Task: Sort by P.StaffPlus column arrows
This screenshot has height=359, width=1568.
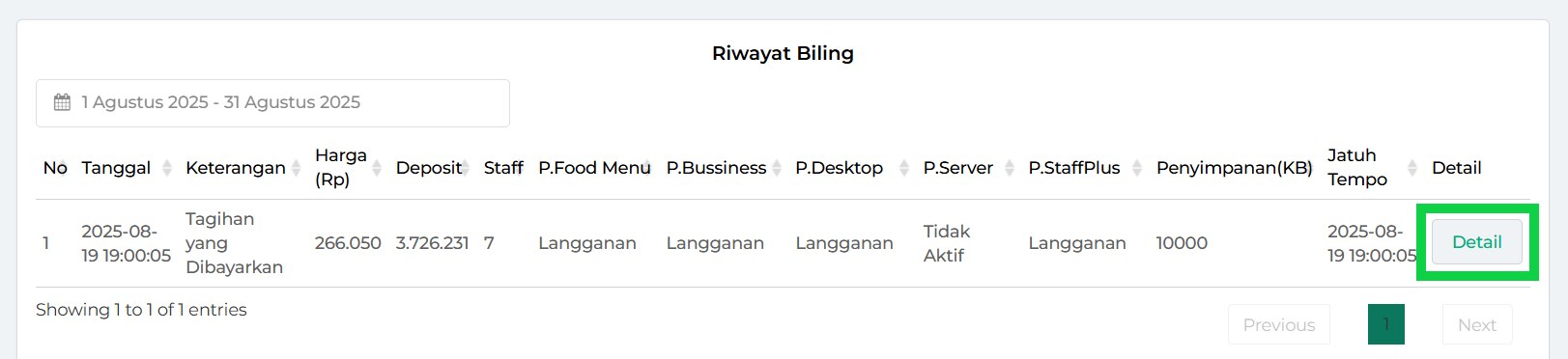Action: pos(1136,168)
